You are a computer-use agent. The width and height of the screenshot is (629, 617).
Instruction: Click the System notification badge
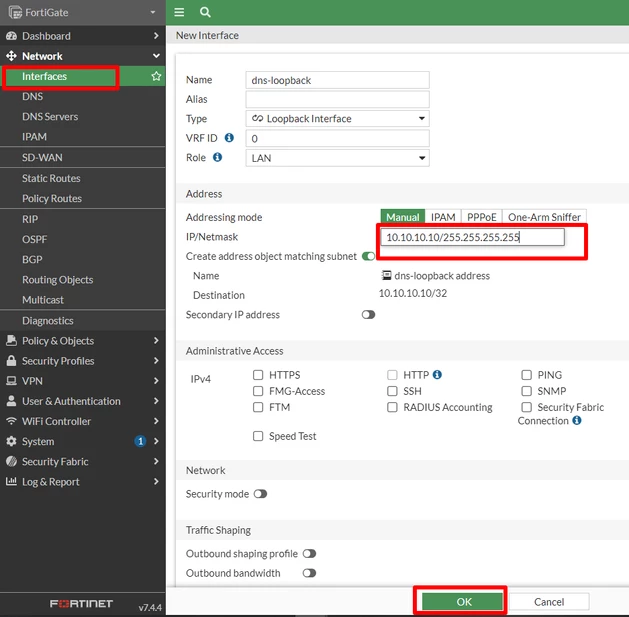click(x=140, y=441)
